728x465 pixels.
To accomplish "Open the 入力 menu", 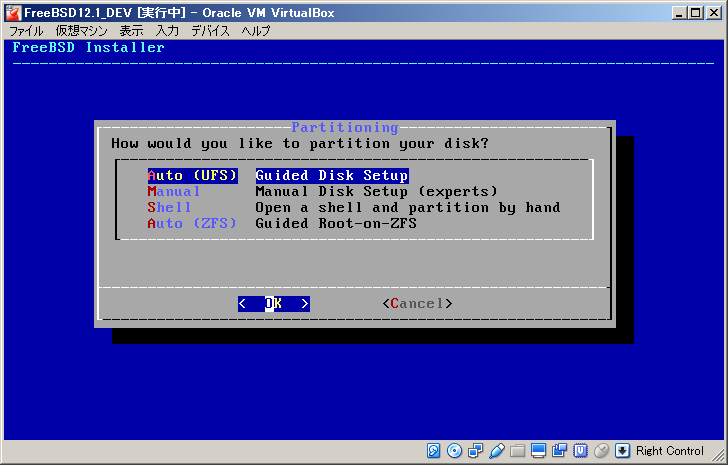I will pyautogui.click(x=167, y=31).
